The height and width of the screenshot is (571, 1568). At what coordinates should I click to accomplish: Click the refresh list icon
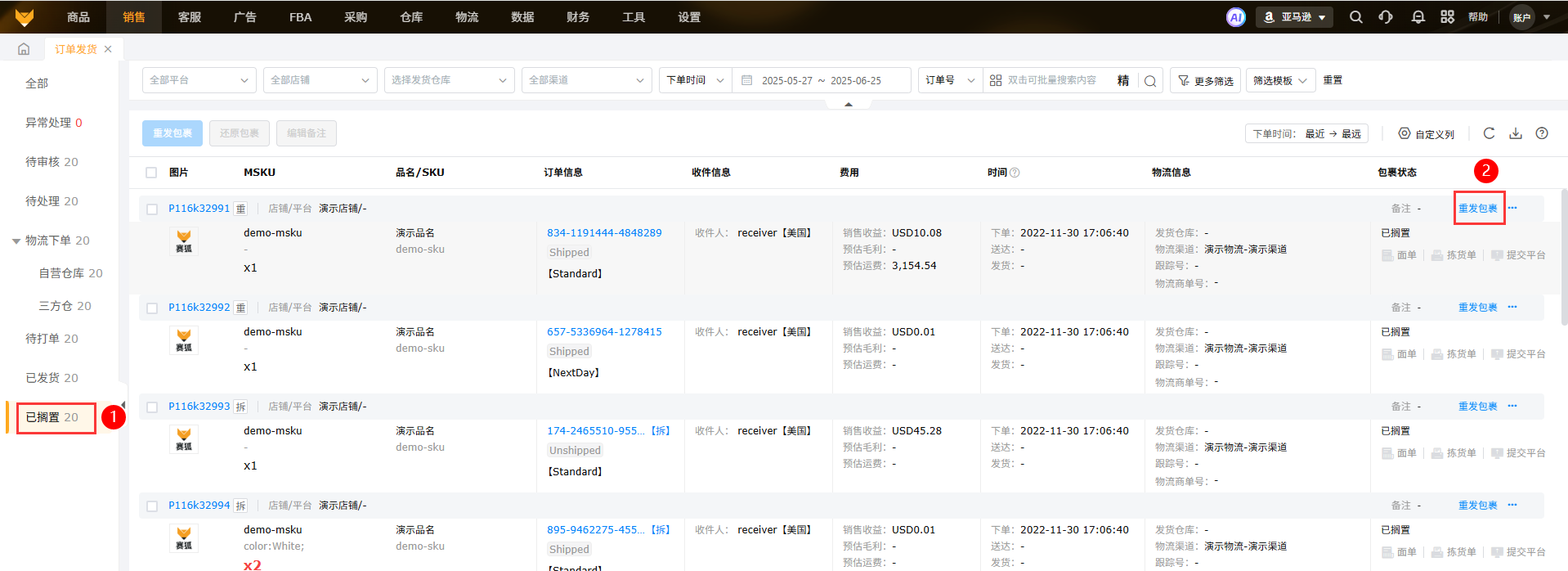tap(1489, 133)
